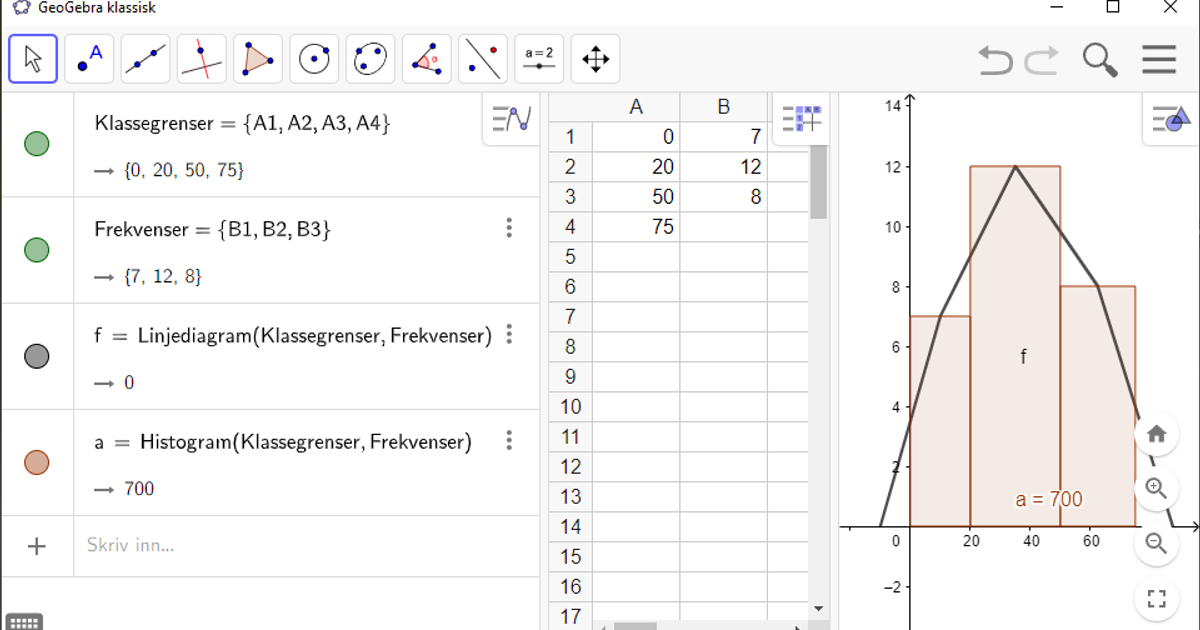Click the spreadsheet horizontal scrollbar thumb
The width and height of the screenshot is (1200, 630).
pos(635,626)
